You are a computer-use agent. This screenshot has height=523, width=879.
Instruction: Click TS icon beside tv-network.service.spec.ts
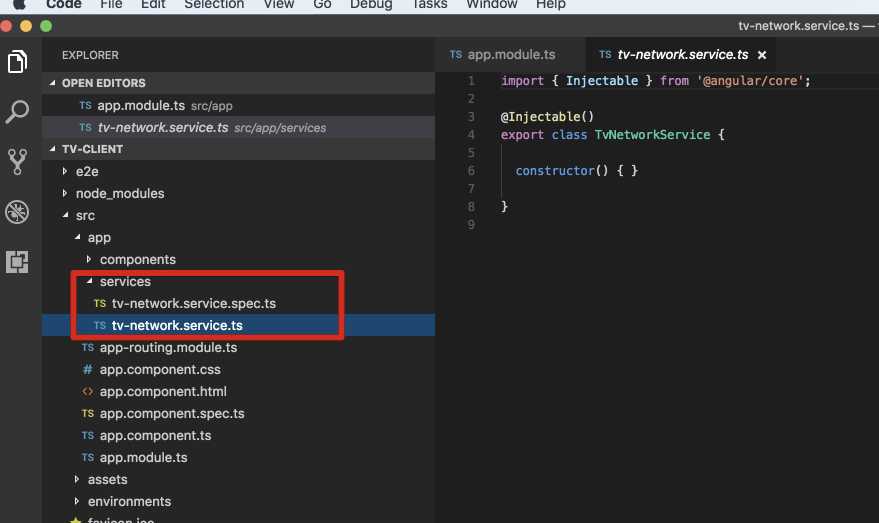(100, 303)
